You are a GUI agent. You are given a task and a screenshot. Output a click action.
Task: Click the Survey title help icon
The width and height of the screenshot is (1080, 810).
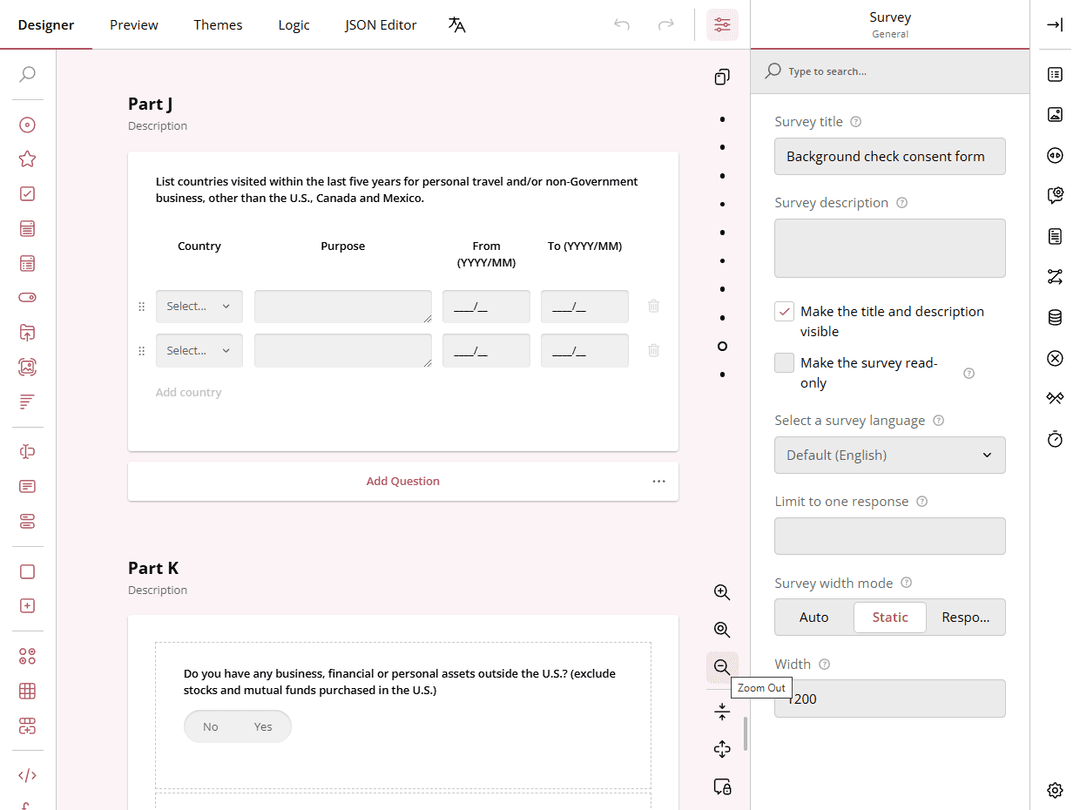tap(855, 122)
